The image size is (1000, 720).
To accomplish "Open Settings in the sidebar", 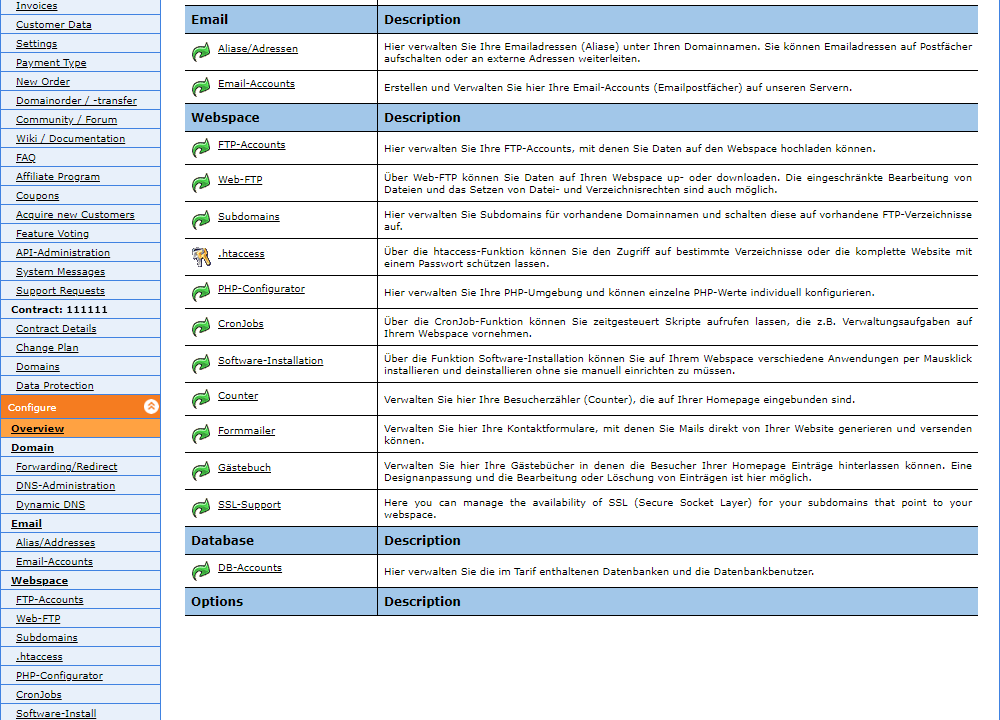I will click(x=36, y=44).
